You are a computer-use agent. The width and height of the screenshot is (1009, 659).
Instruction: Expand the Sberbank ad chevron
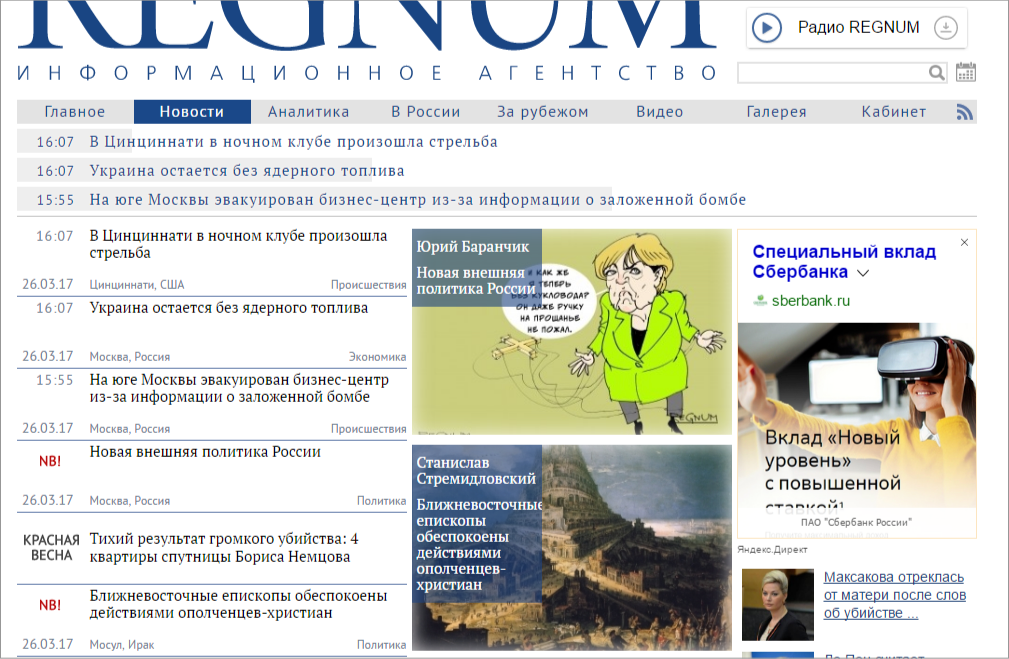[863, 273]
